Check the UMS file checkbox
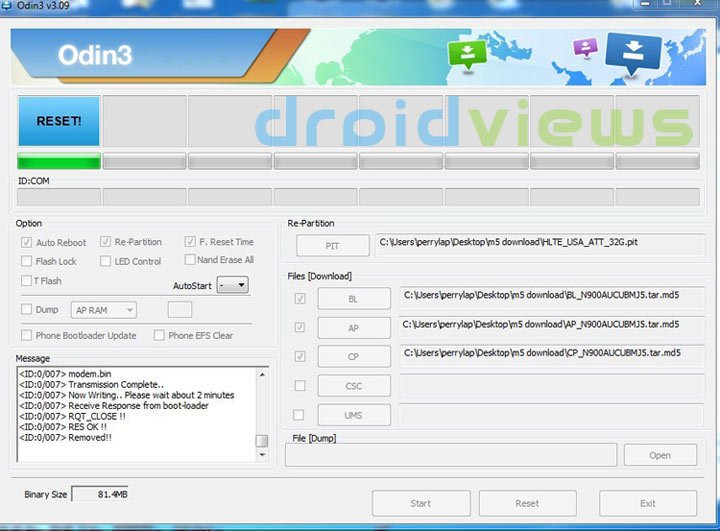The height and width of the screenshot is (531, 720). (x=298, y=415)
